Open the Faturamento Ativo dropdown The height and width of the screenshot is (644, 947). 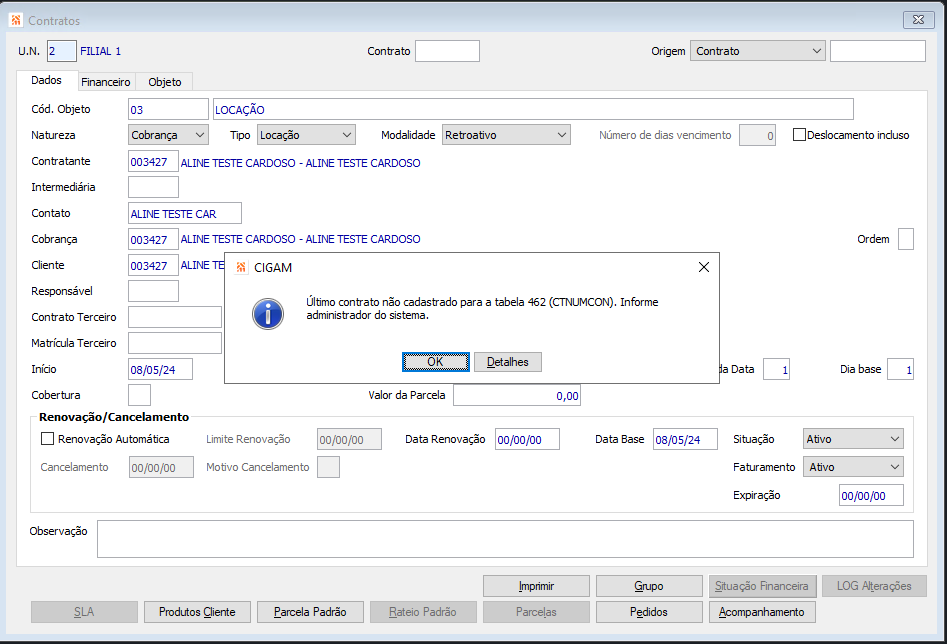click(x=853, y=466)
